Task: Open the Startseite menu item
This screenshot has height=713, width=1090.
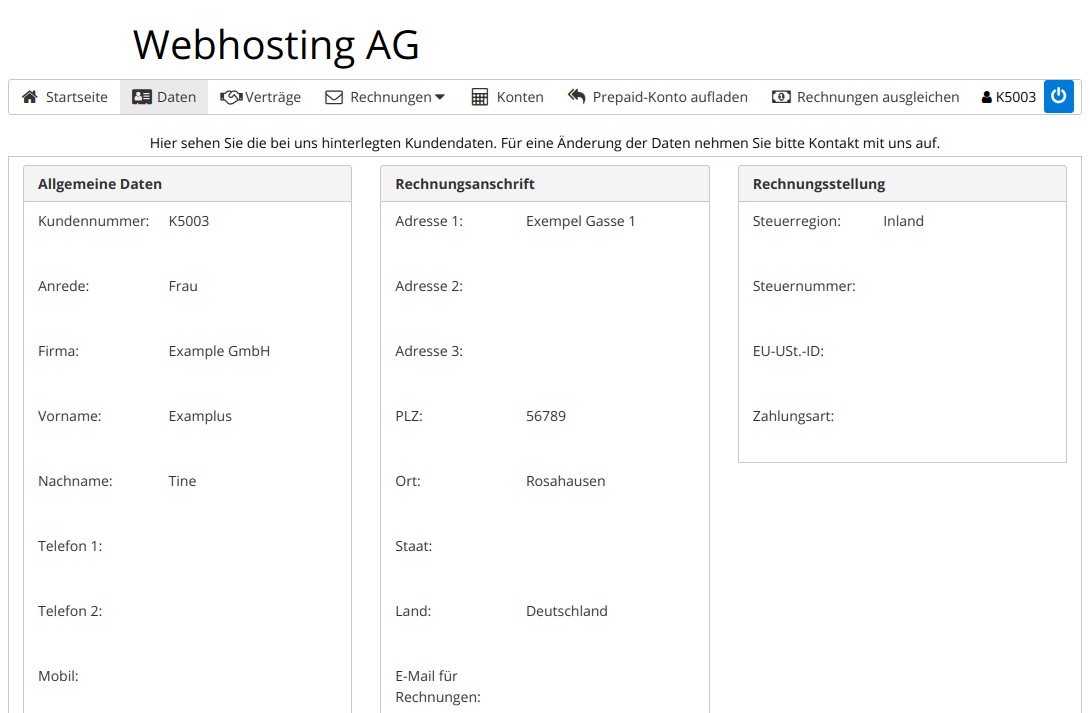Action: tap(77, 97)
